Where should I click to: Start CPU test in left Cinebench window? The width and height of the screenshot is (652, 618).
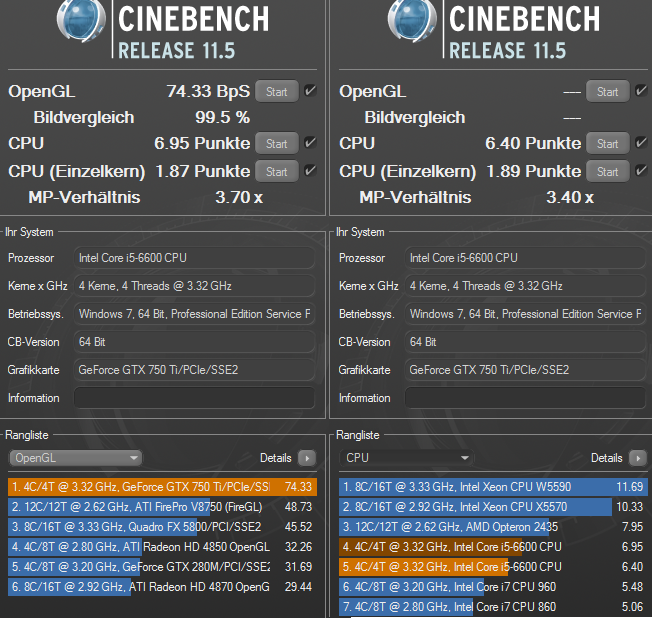pos(277,143)
